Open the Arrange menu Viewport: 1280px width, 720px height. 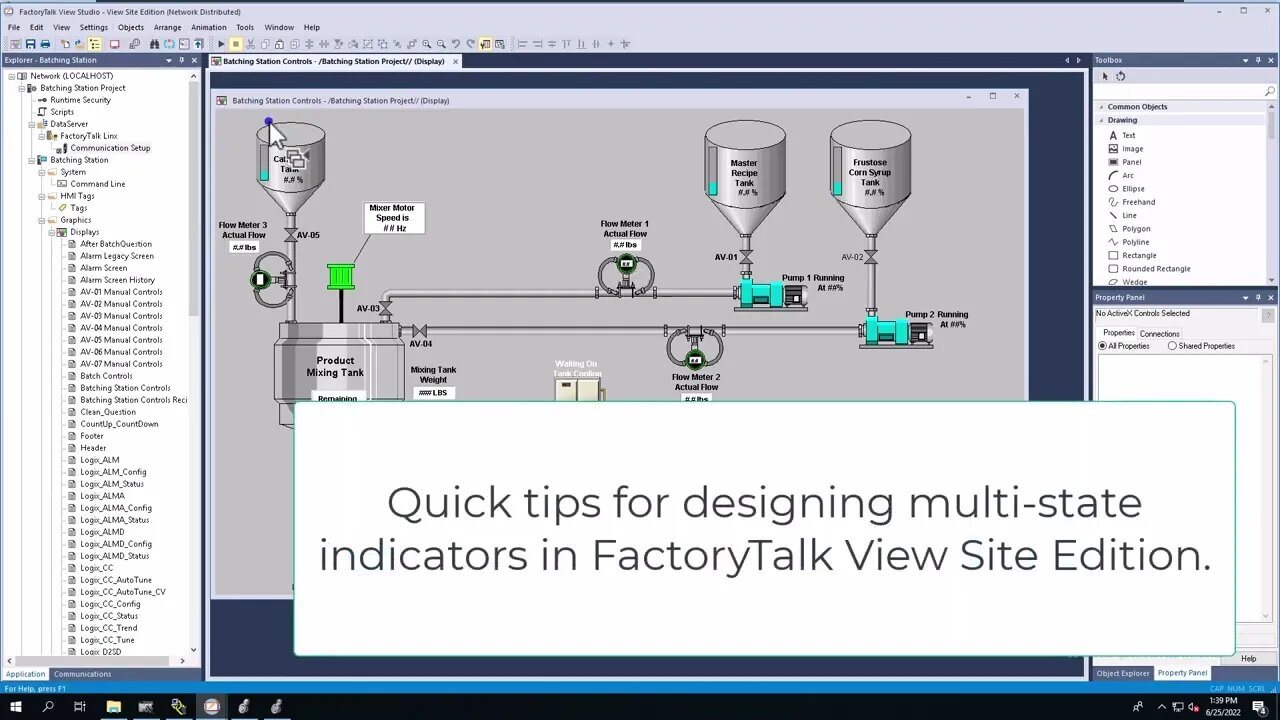(168, 27)
